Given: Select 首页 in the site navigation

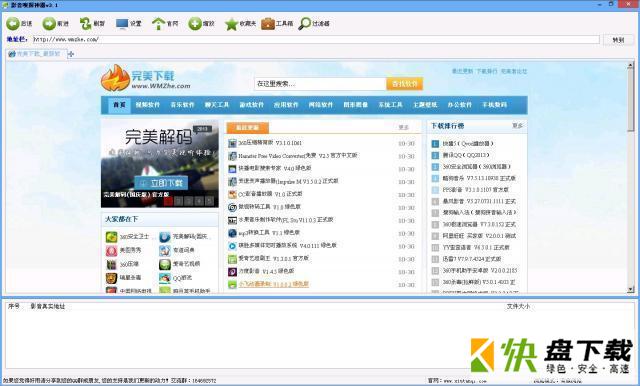Looking at the screenshot, I should click(x=119, y=105).
